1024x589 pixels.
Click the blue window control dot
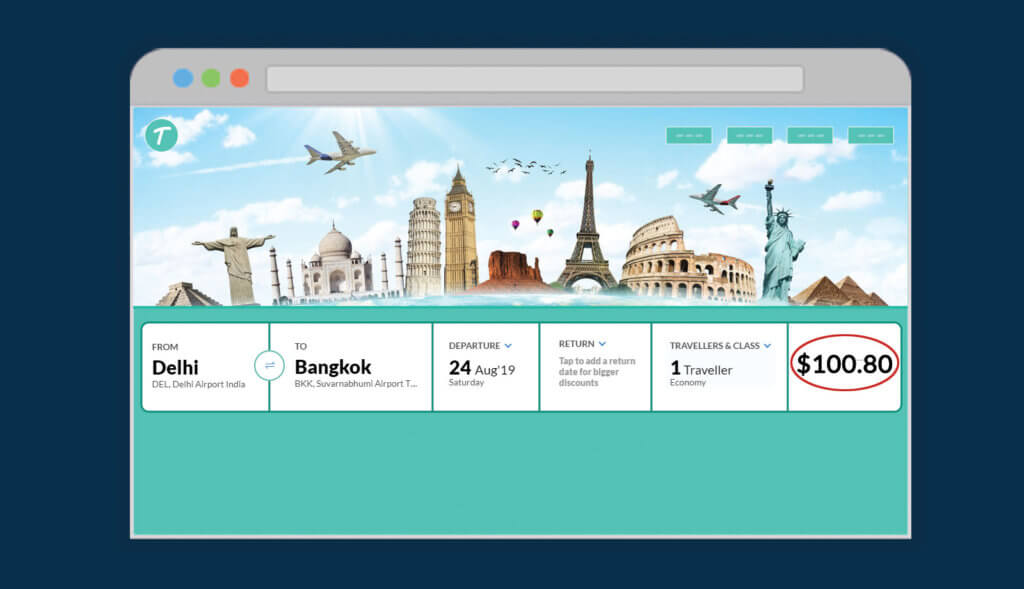183,78
